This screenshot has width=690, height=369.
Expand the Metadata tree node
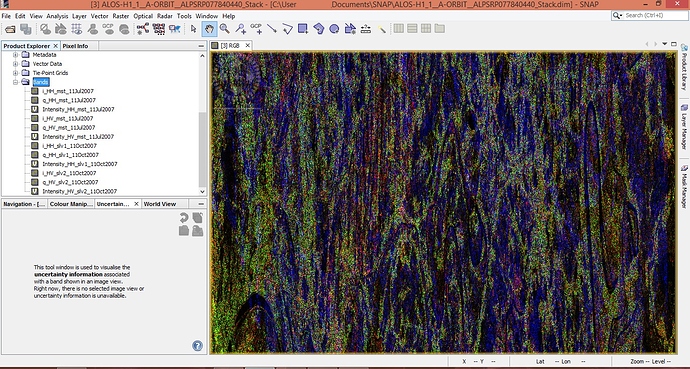pos(15,55)
